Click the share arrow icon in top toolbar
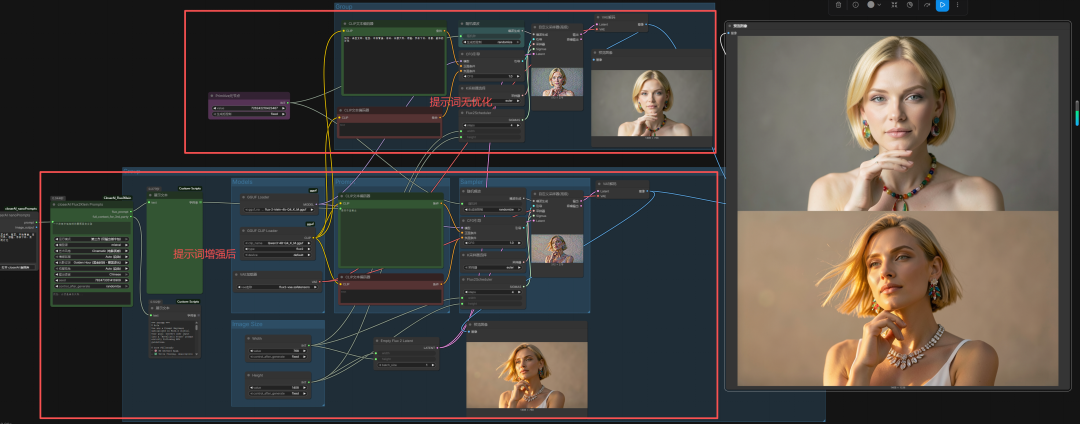The height and width of the screenshot is (424, 1080). pos(926,5)
